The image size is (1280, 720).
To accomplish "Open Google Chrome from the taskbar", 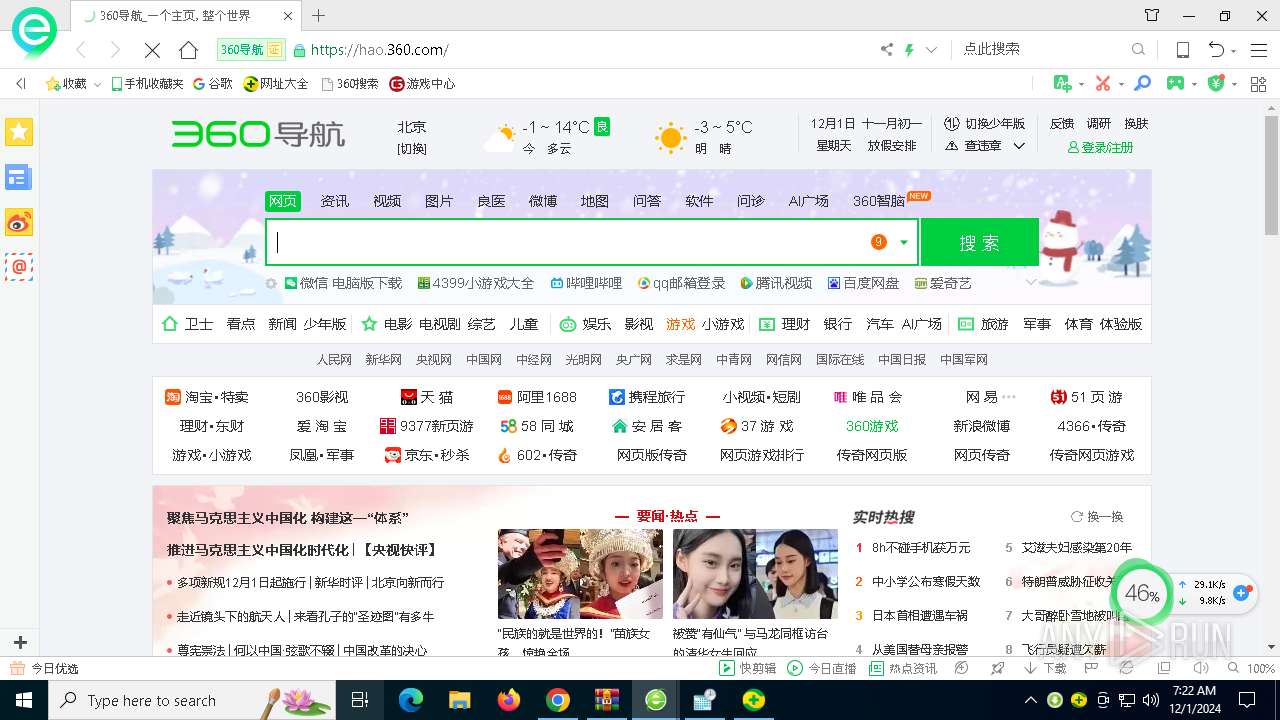I will point(558,700).
